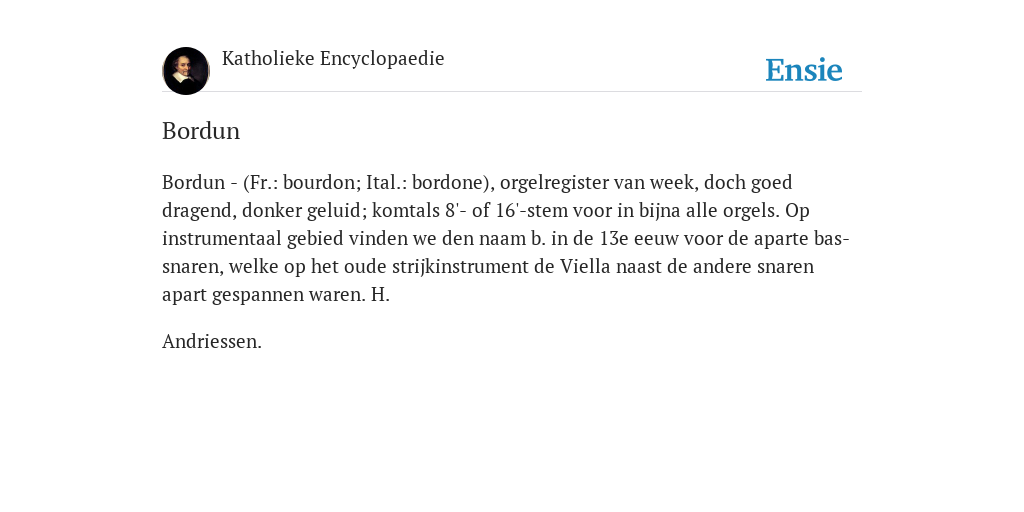Screen dimensions: 1024x512
Task: Click the abbreviation Ital.: in the text
Action: 387,182
